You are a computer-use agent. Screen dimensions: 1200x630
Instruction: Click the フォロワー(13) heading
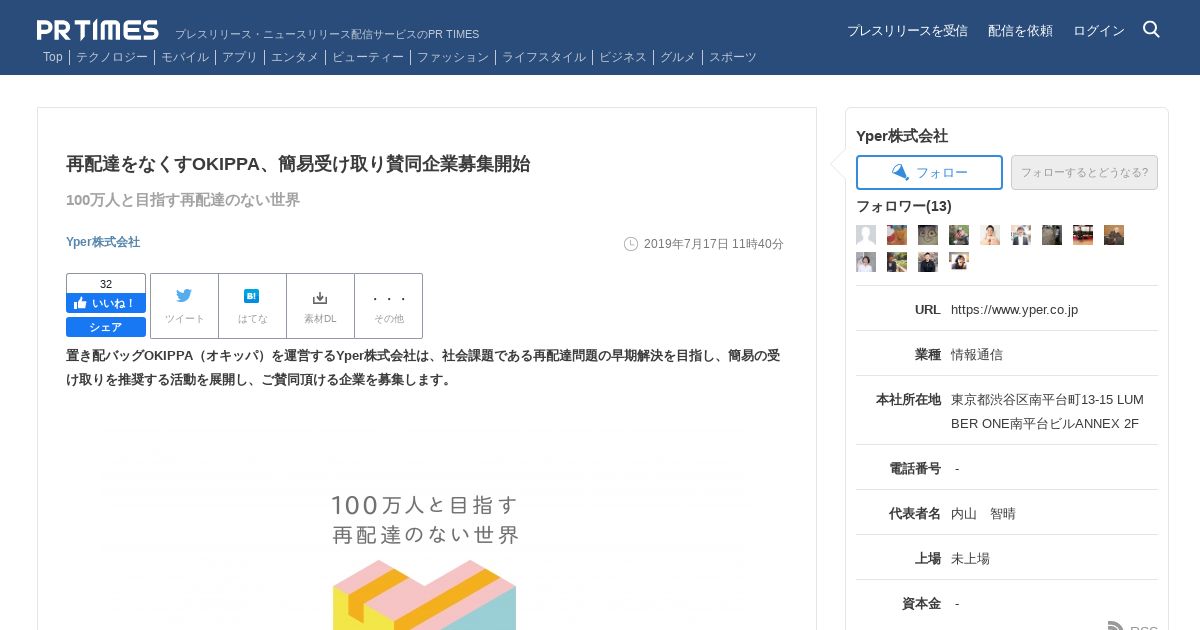(x=904, y=206)
